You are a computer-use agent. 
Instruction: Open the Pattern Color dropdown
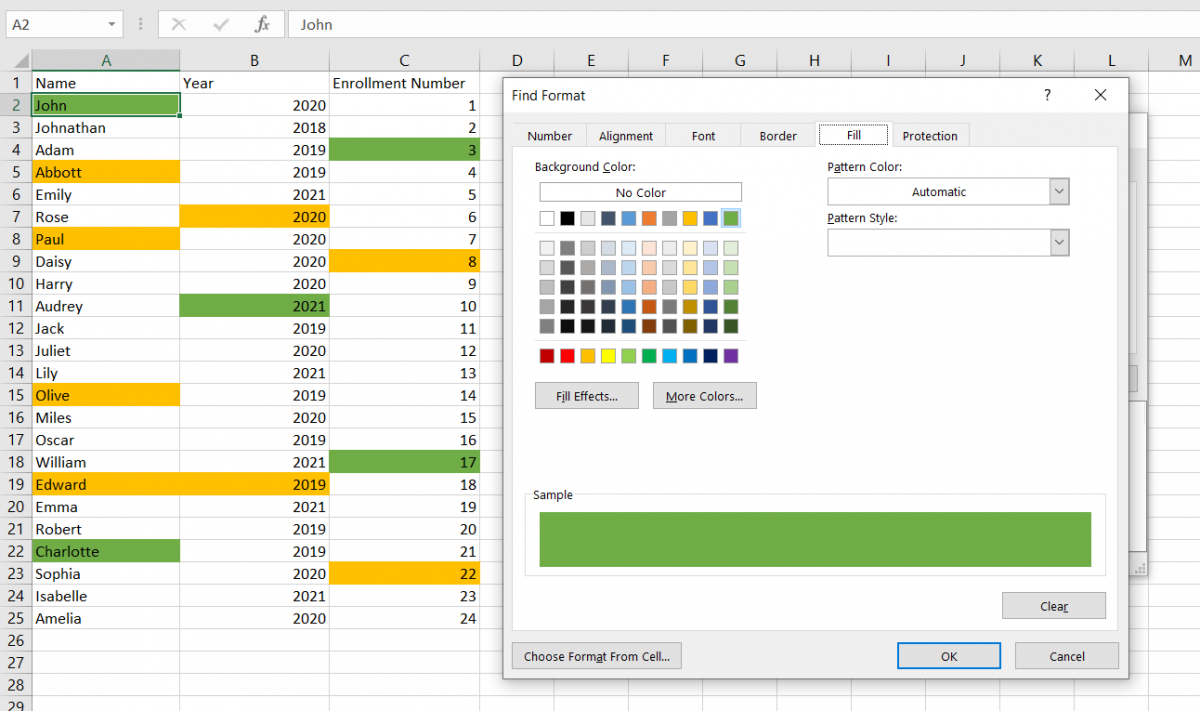click(x=1059, y=192)
